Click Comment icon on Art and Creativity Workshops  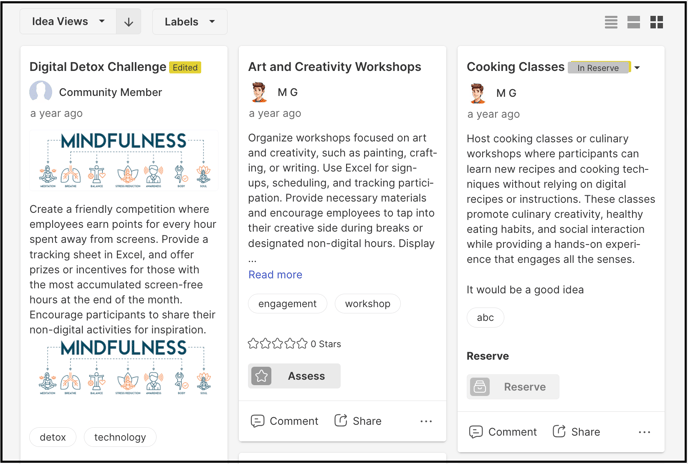[x=257, y=421]
